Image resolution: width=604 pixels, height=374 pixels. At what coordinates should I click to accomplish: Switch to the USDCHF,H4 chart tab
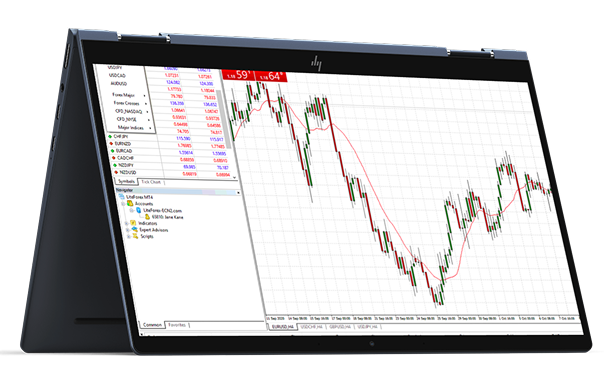pos(312,327)
